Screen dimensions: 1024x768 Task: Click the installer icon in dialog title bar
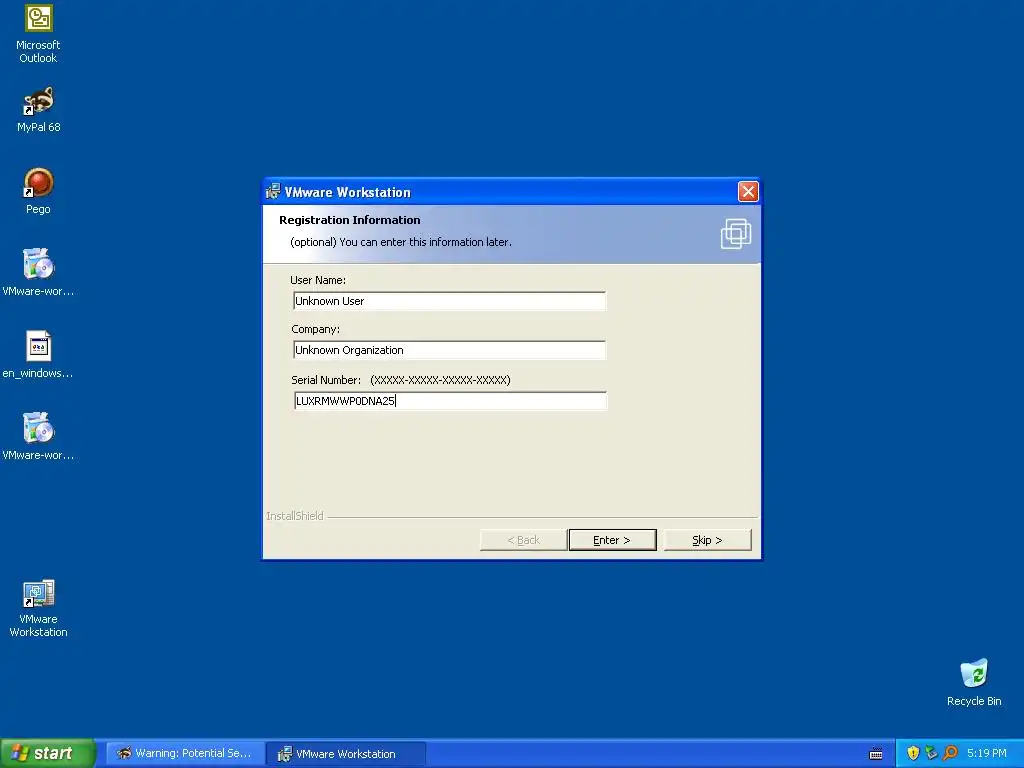[273, 191]
